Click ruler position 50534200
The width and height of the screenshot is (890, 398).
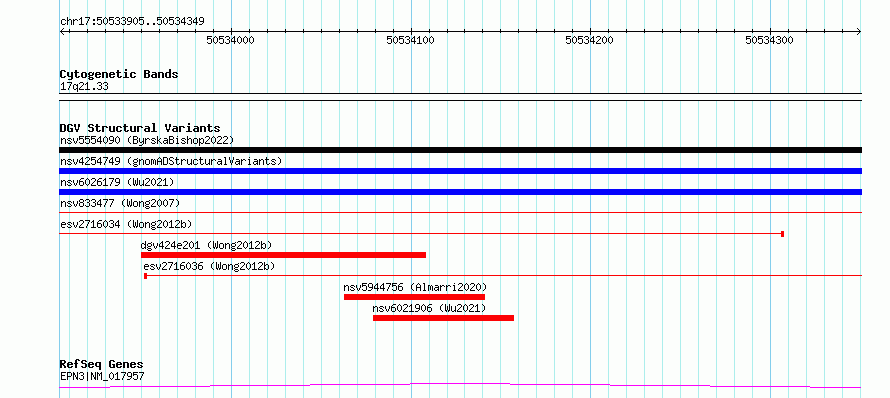pos(590,40)
